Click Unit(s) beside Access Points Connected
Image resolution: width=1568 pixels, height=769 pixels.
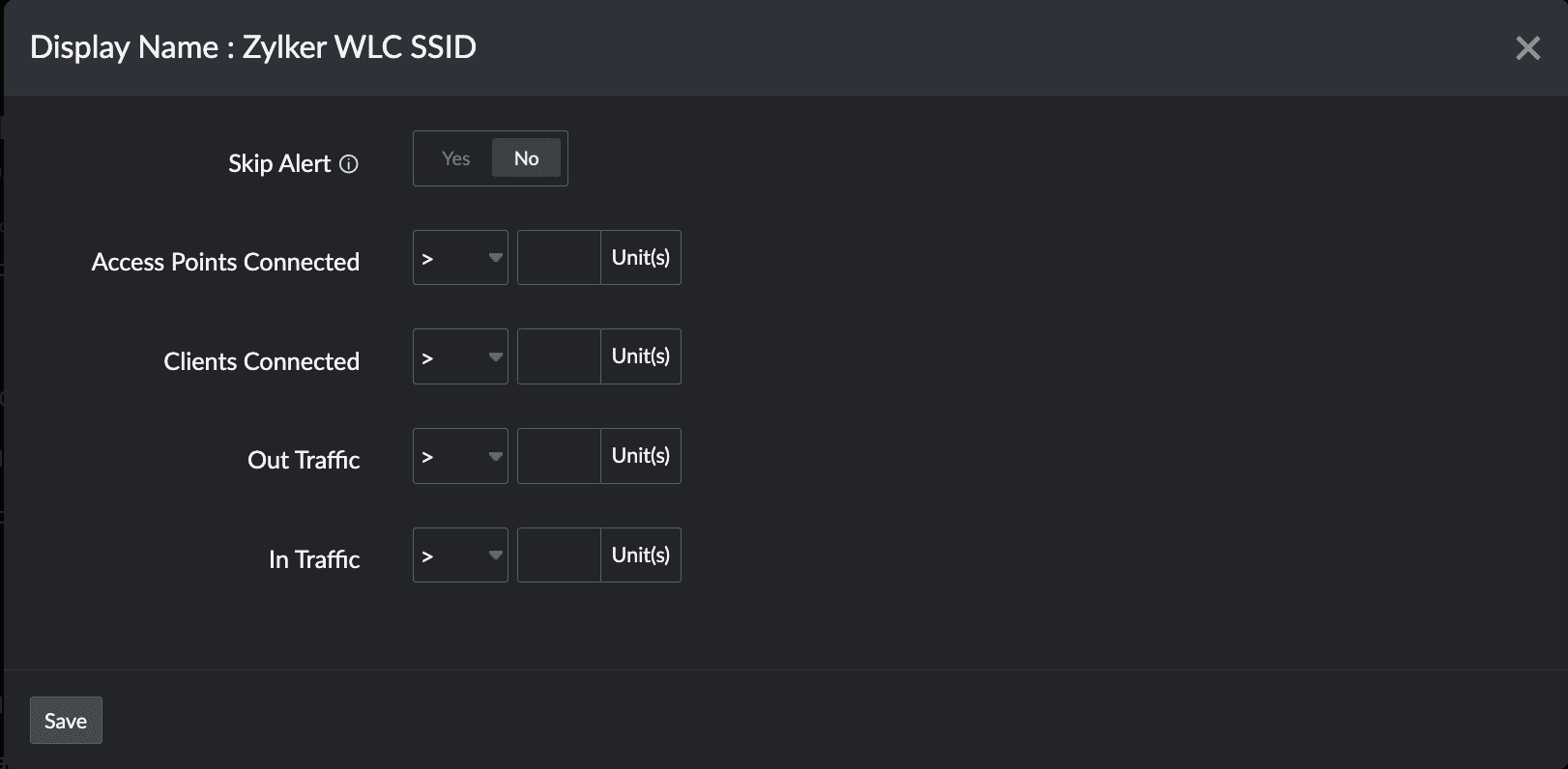pos(641,258)
